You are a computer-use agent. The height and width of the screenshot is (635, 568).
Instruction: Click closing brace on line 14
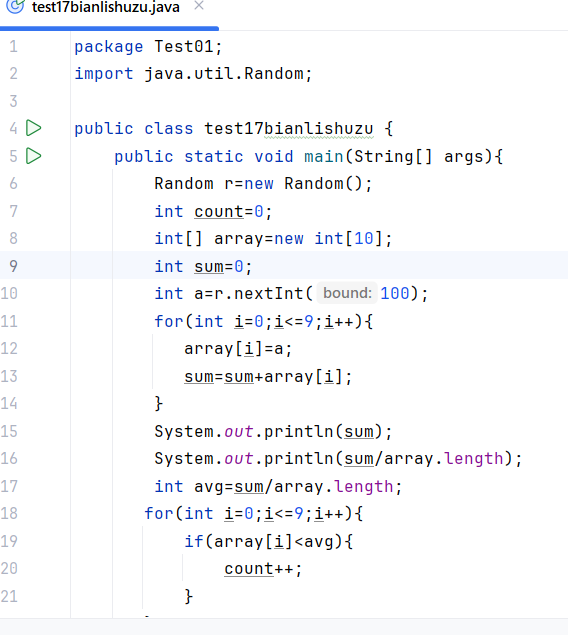(159, 404)
